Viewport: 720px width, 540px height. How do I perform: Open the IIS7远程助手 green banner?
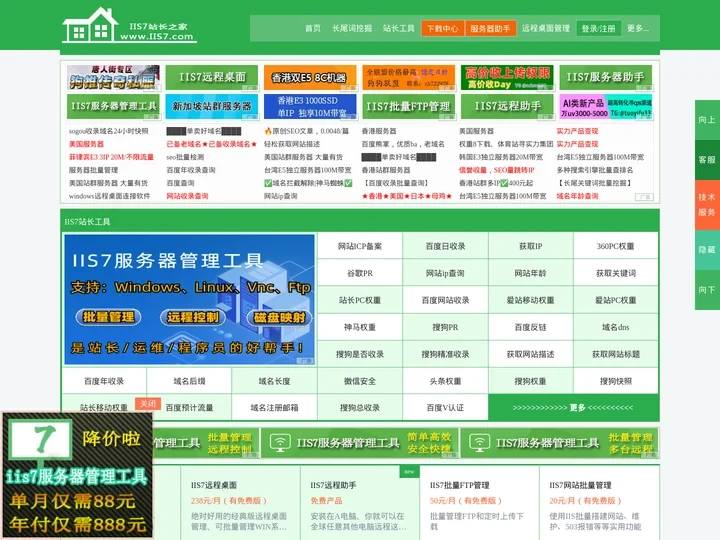coord(507,107)
